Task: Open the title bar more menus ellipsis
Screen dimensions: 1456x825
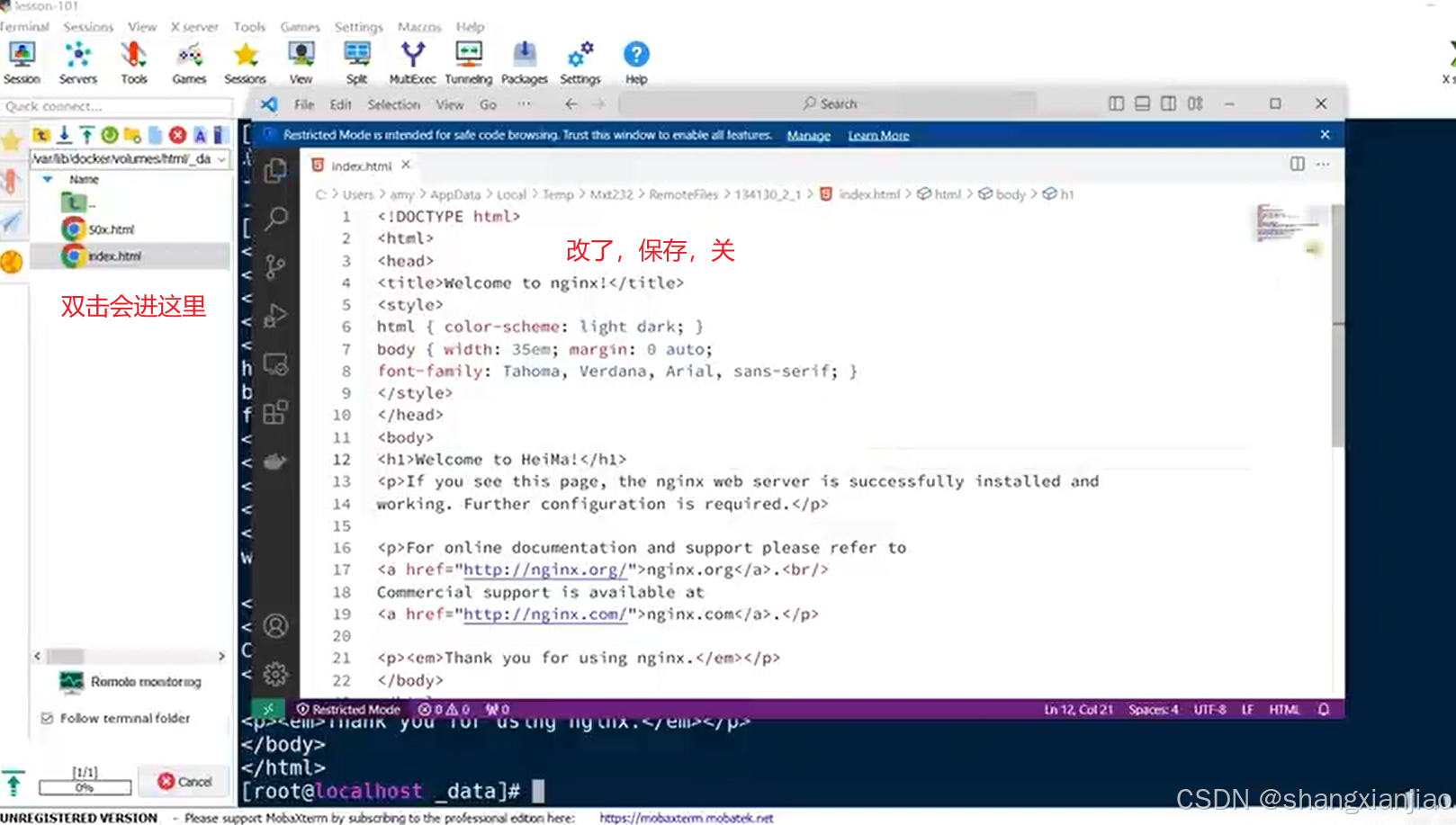Action: (x=524, y=104)
